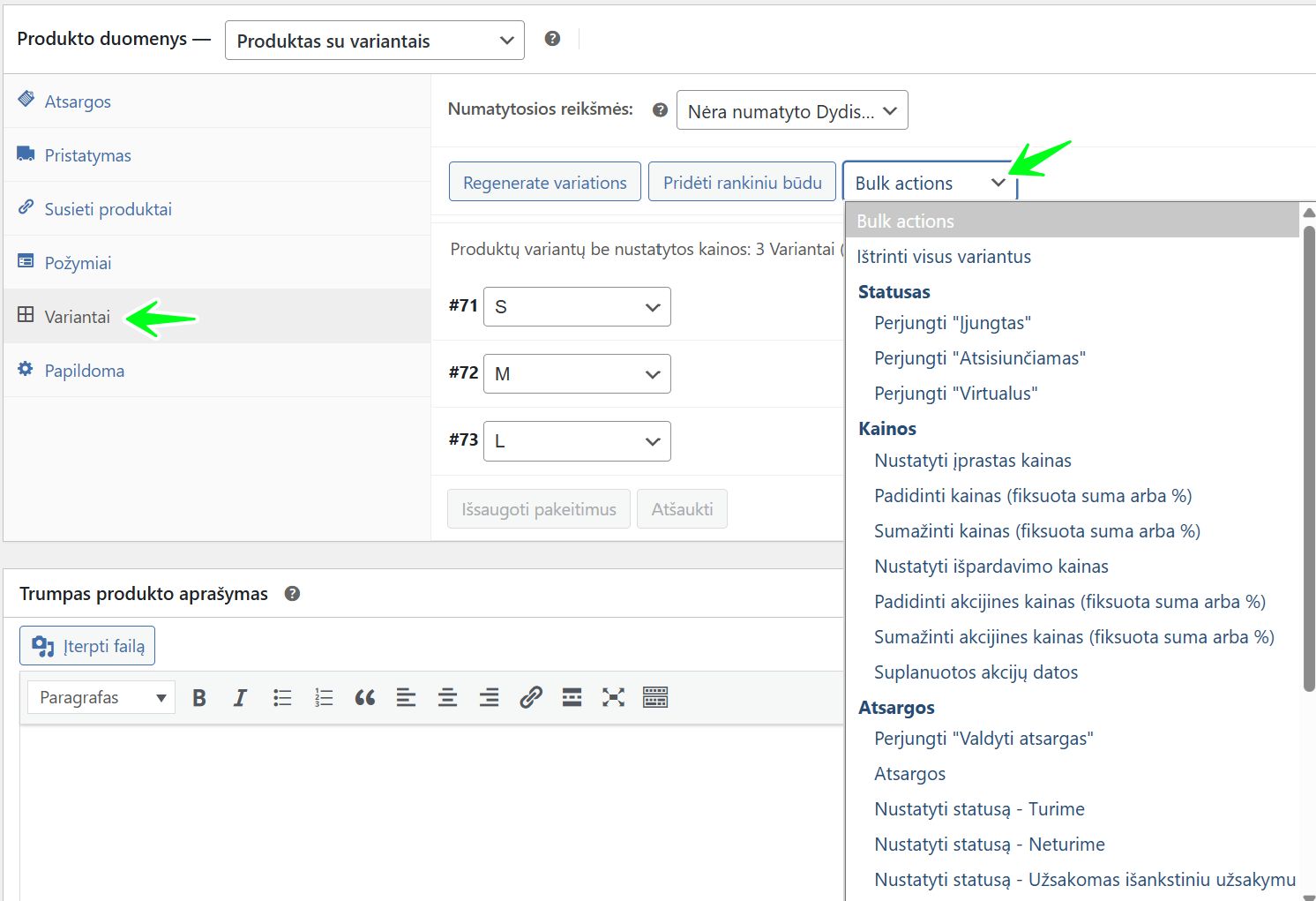This screenshot has height=901, width=1316.
Task: Insert a bulleted list
Action: click(x=282, y=698)
